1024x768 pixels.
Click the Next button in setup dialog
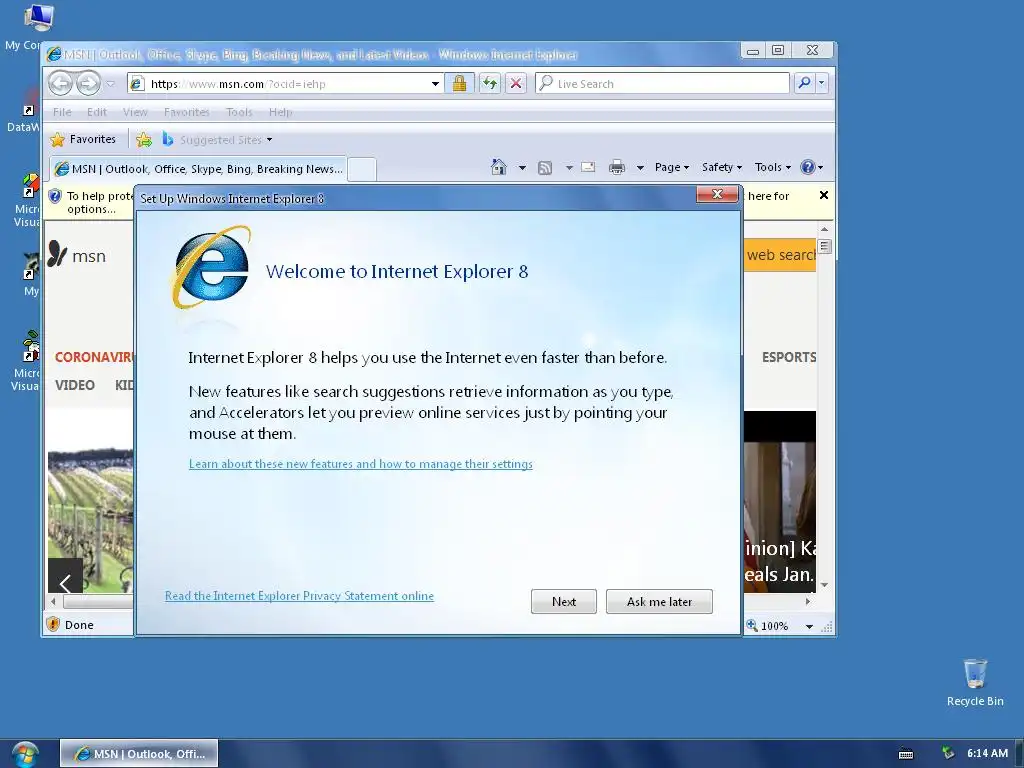point(564,601)
